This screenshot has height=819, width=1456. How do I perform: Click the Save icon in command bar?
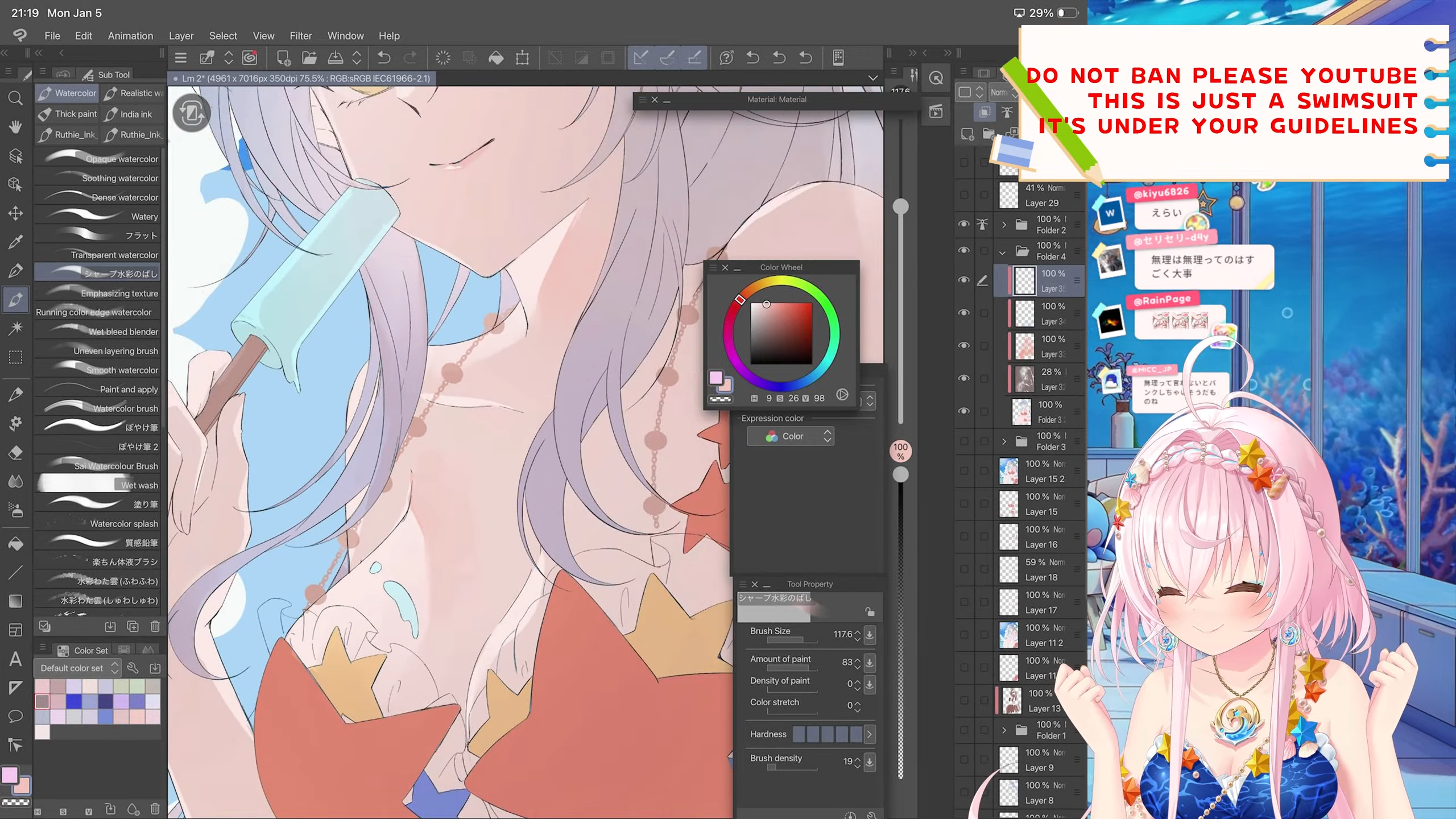(336, 57)
